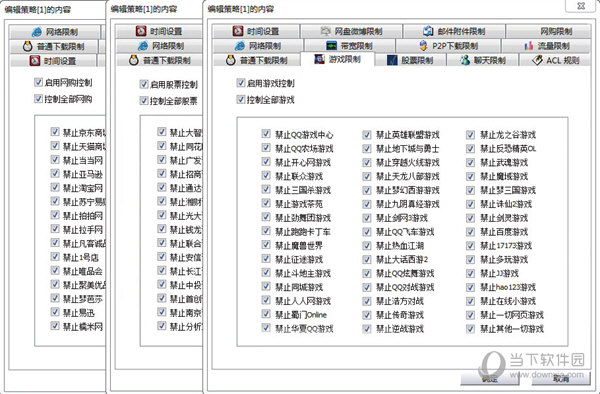
Task: Switch to 邮件附件限制 tab
Action: point(454,31)
